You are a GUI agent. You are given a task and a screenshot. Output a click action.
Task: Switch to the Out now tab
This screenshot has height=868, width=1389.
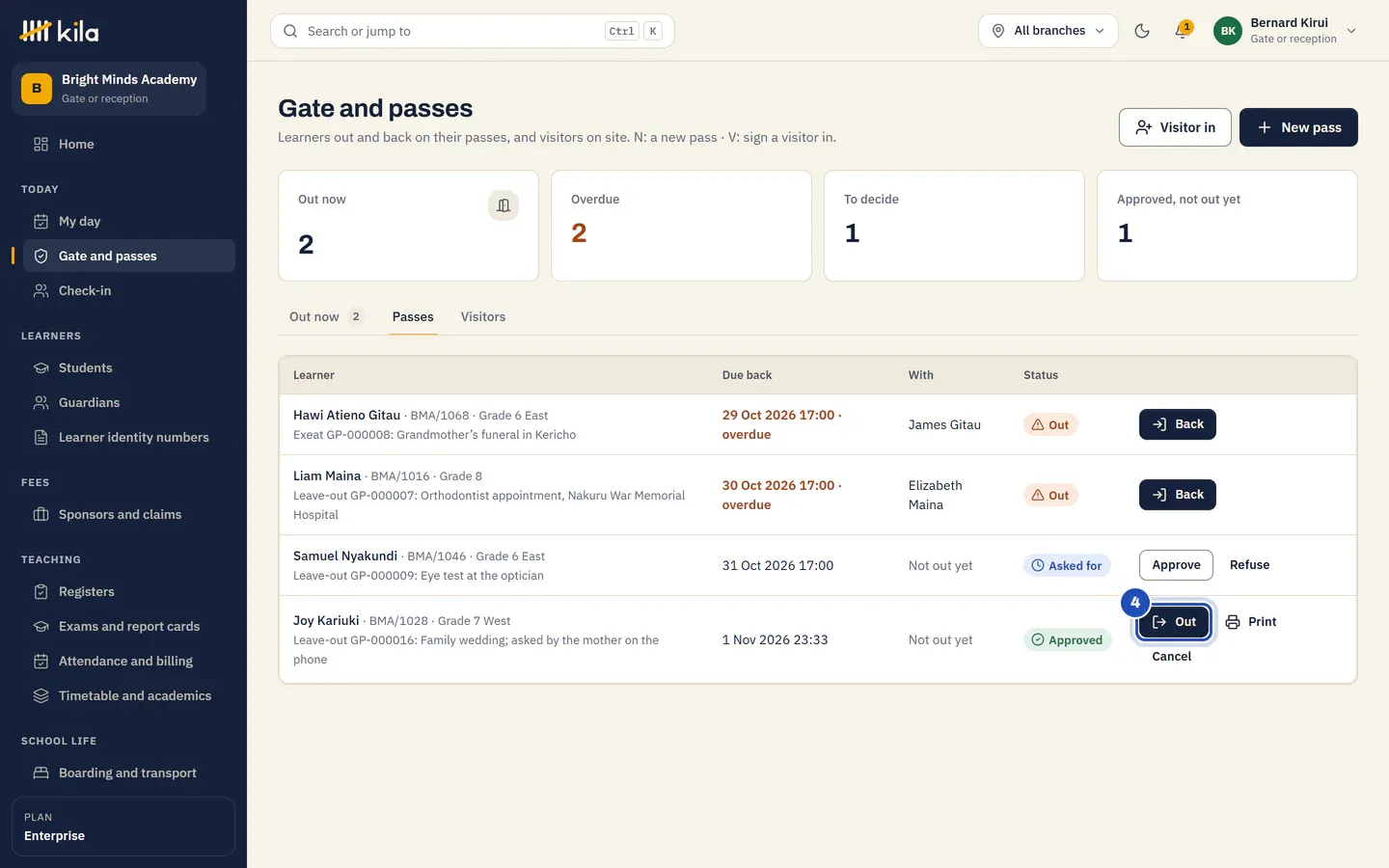326,316
